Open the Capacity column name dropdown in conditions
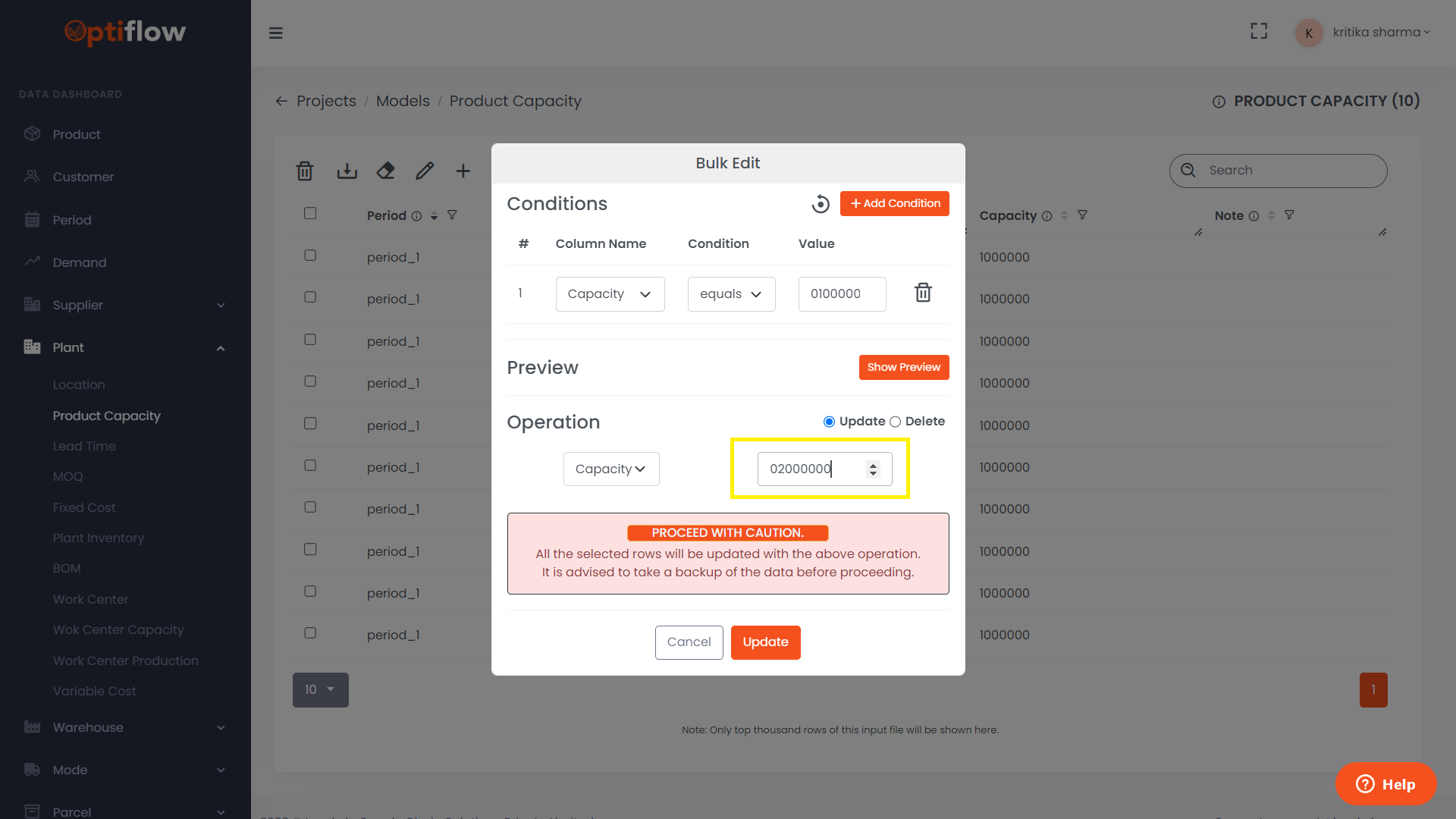 click(x=610, y=294)
